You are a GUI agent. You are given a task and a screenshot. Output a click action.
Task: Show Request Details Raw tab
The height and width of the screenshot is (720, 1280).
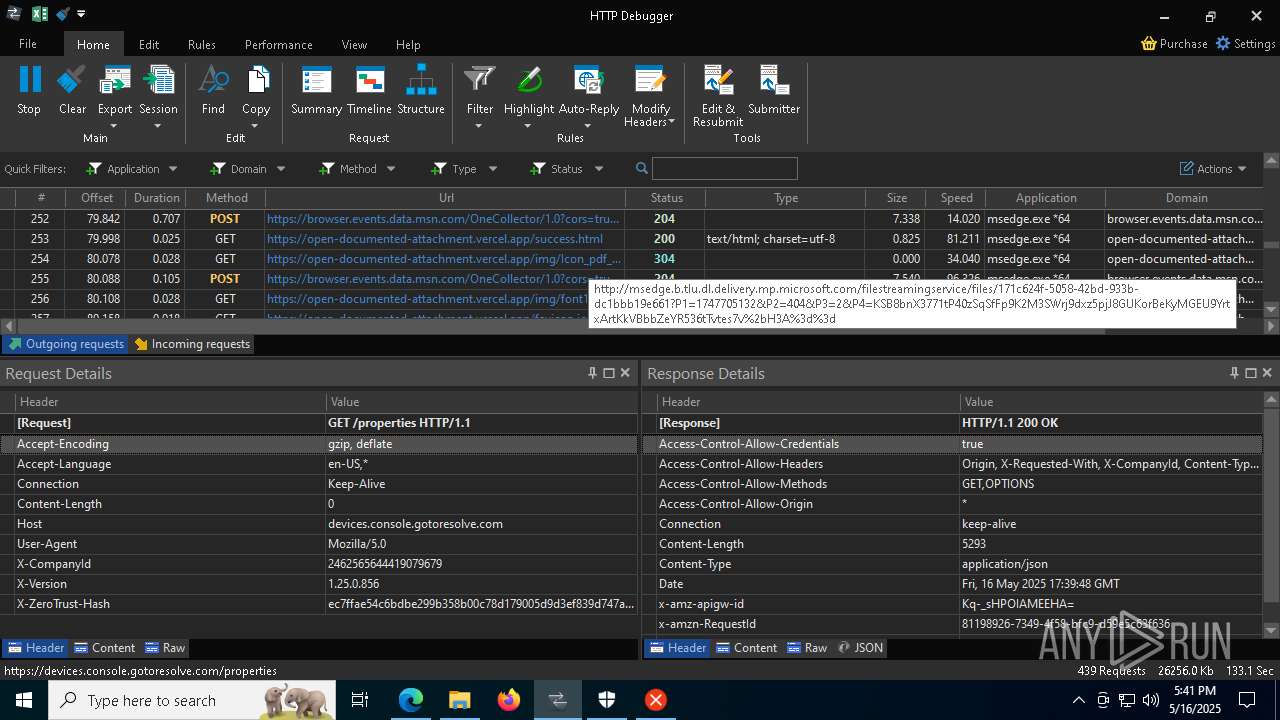[165, 648]
